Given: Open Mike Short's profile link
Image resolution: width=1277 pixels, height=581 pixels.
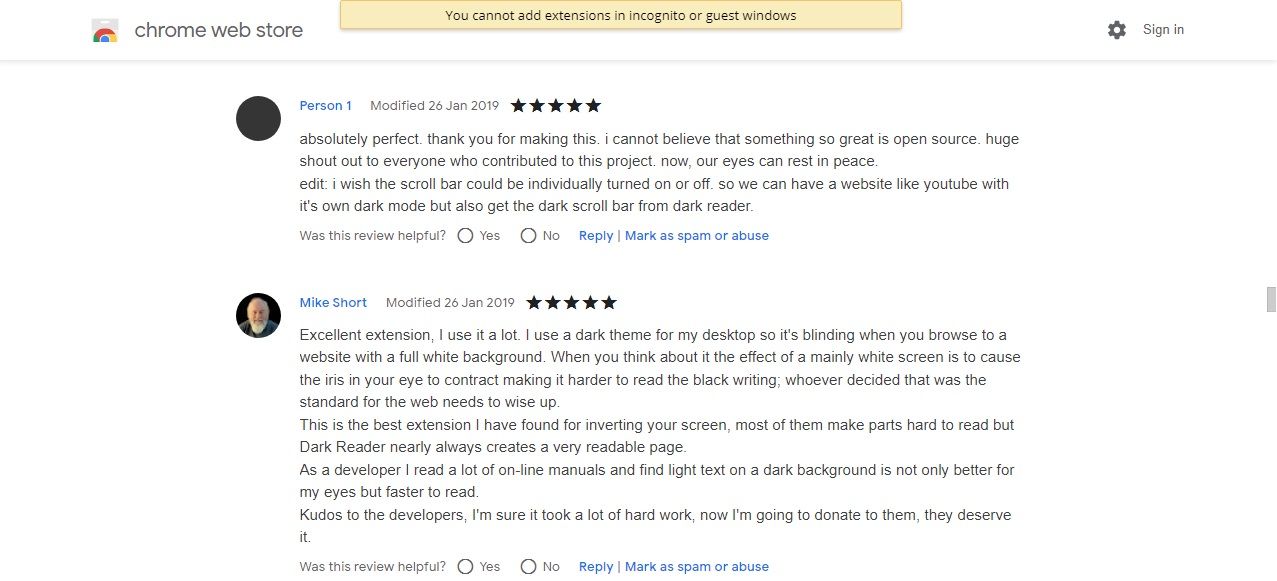Looking at the screenshot, I should pyautogui.click(x=333, y=302).
